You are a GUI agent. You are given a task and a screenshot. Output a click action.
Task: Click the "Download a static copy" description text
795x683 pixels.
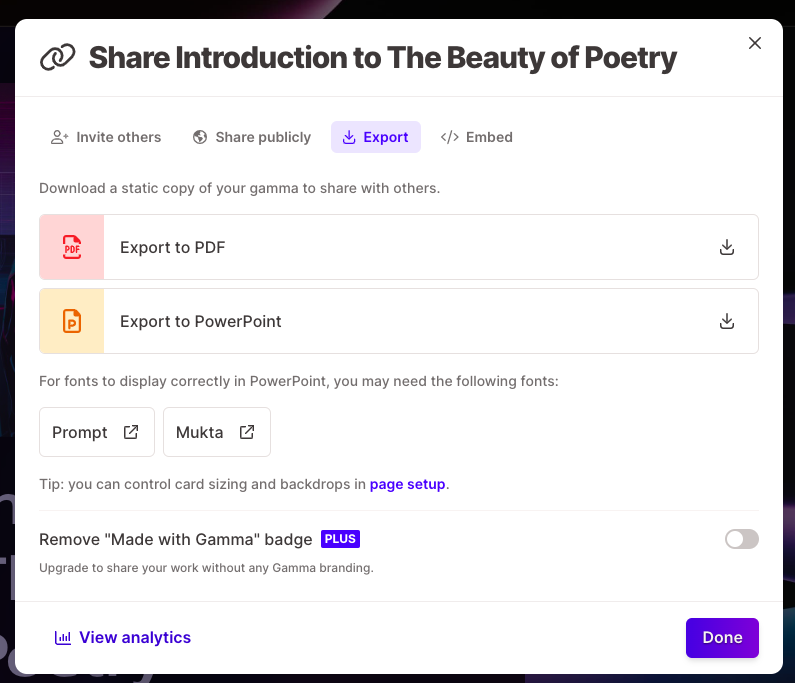[x=239, y=188]
